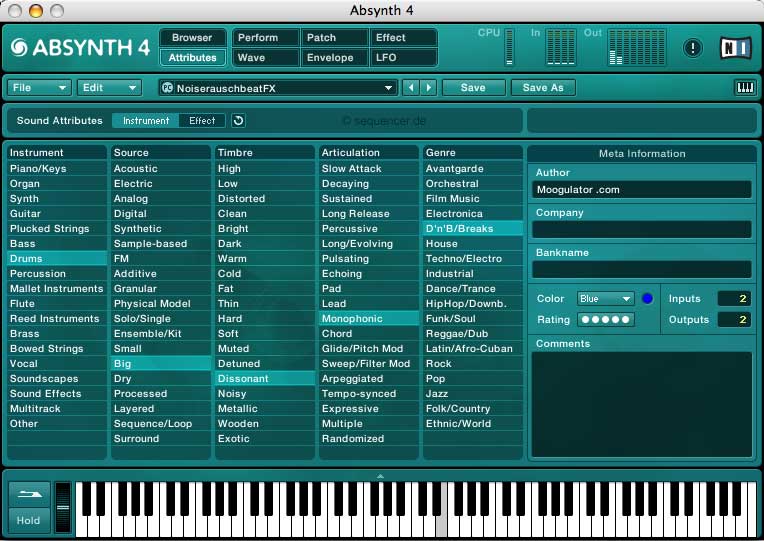Click the Author field Moogulator .com

(x=642, y=190)
